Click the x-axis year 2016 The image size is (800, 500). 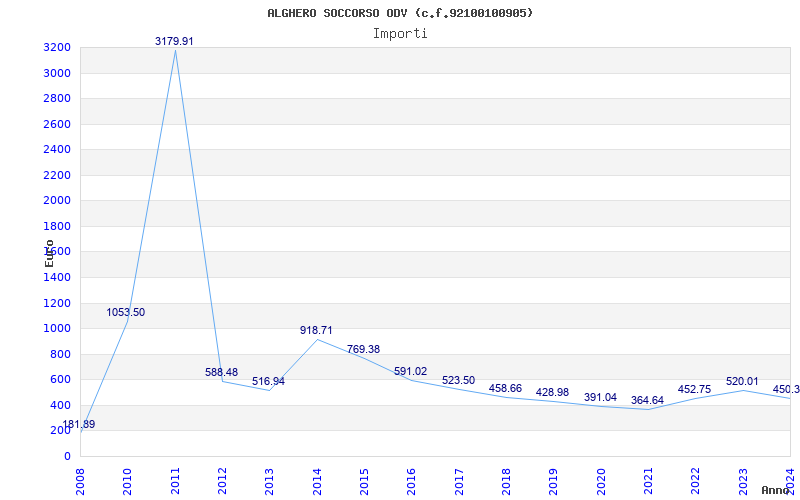pos(412,482)
